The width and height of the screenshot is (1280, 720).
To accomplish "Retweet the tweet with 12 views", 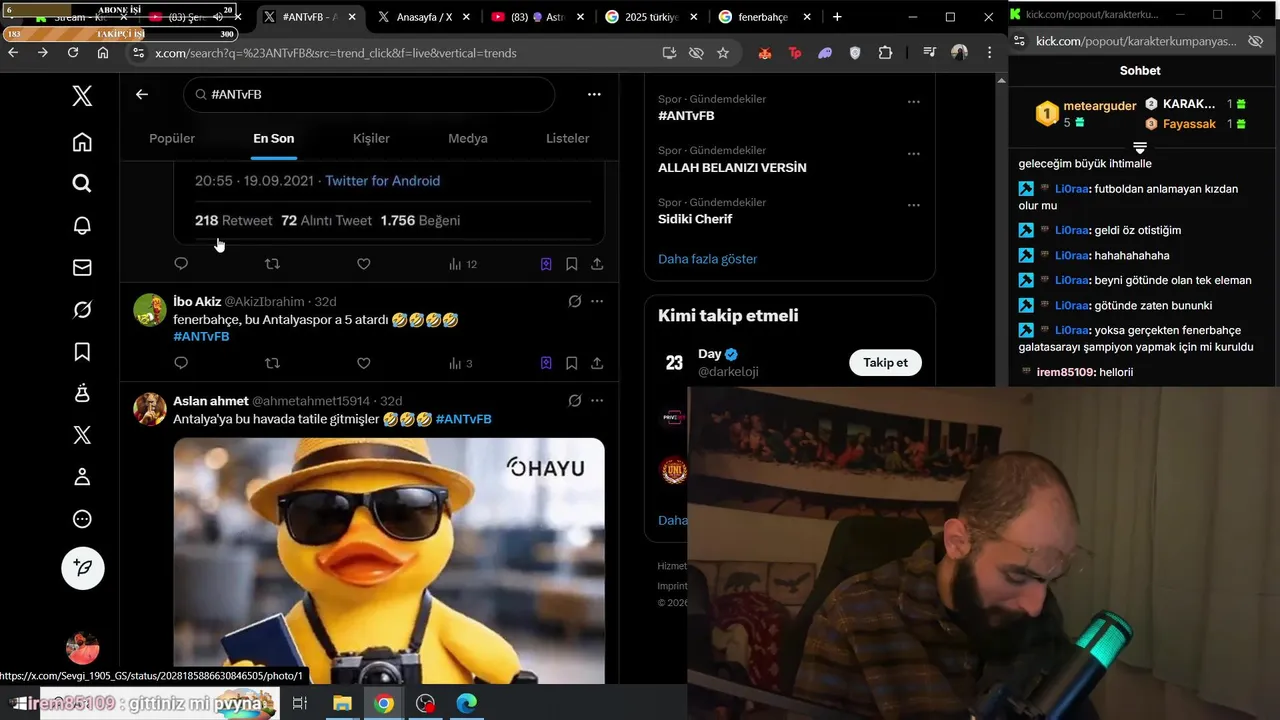I will tap(272, 264).
